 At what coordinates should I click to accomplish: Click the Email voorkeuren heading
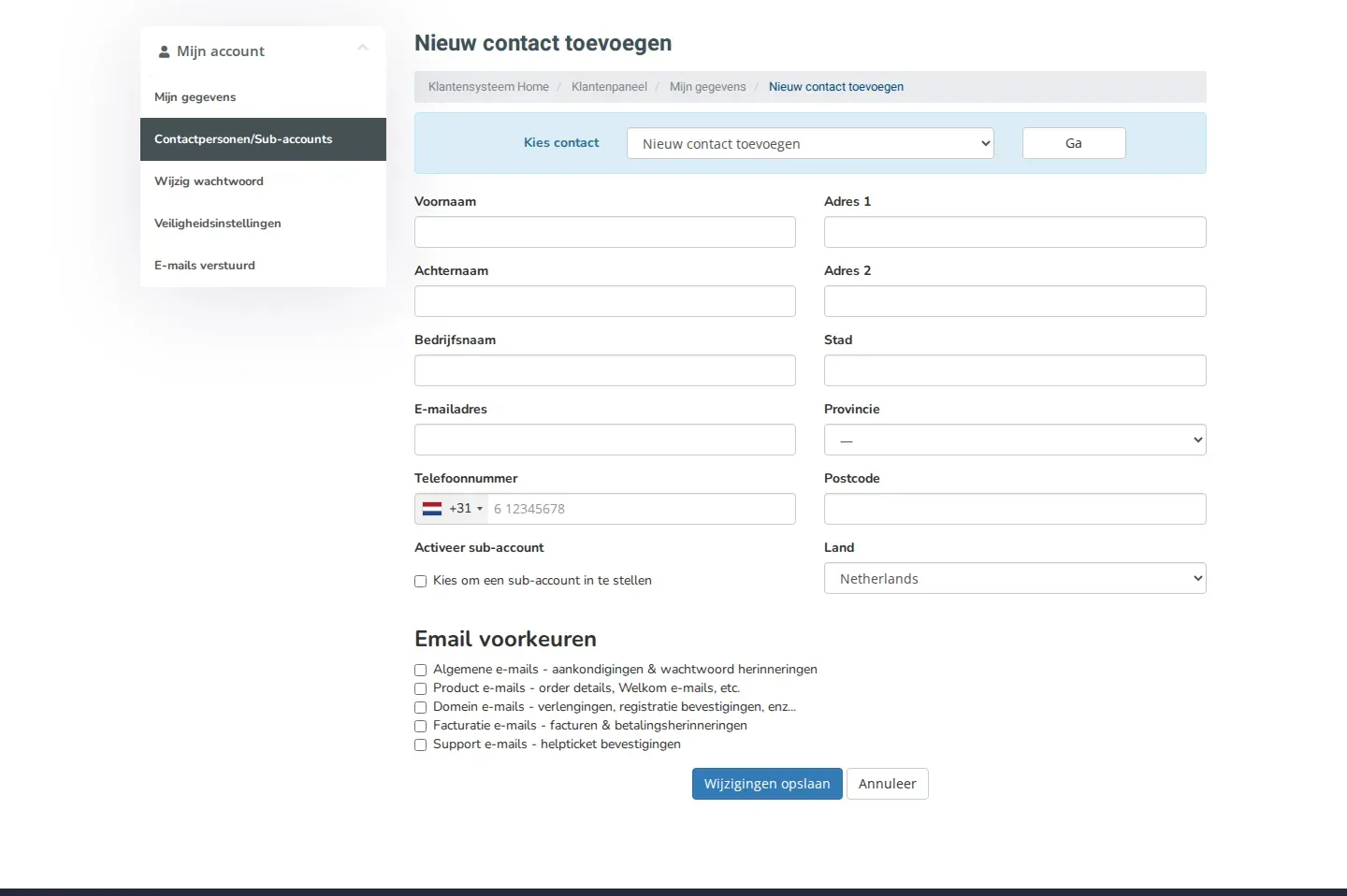pyautogui.click(x=505, y=639)
